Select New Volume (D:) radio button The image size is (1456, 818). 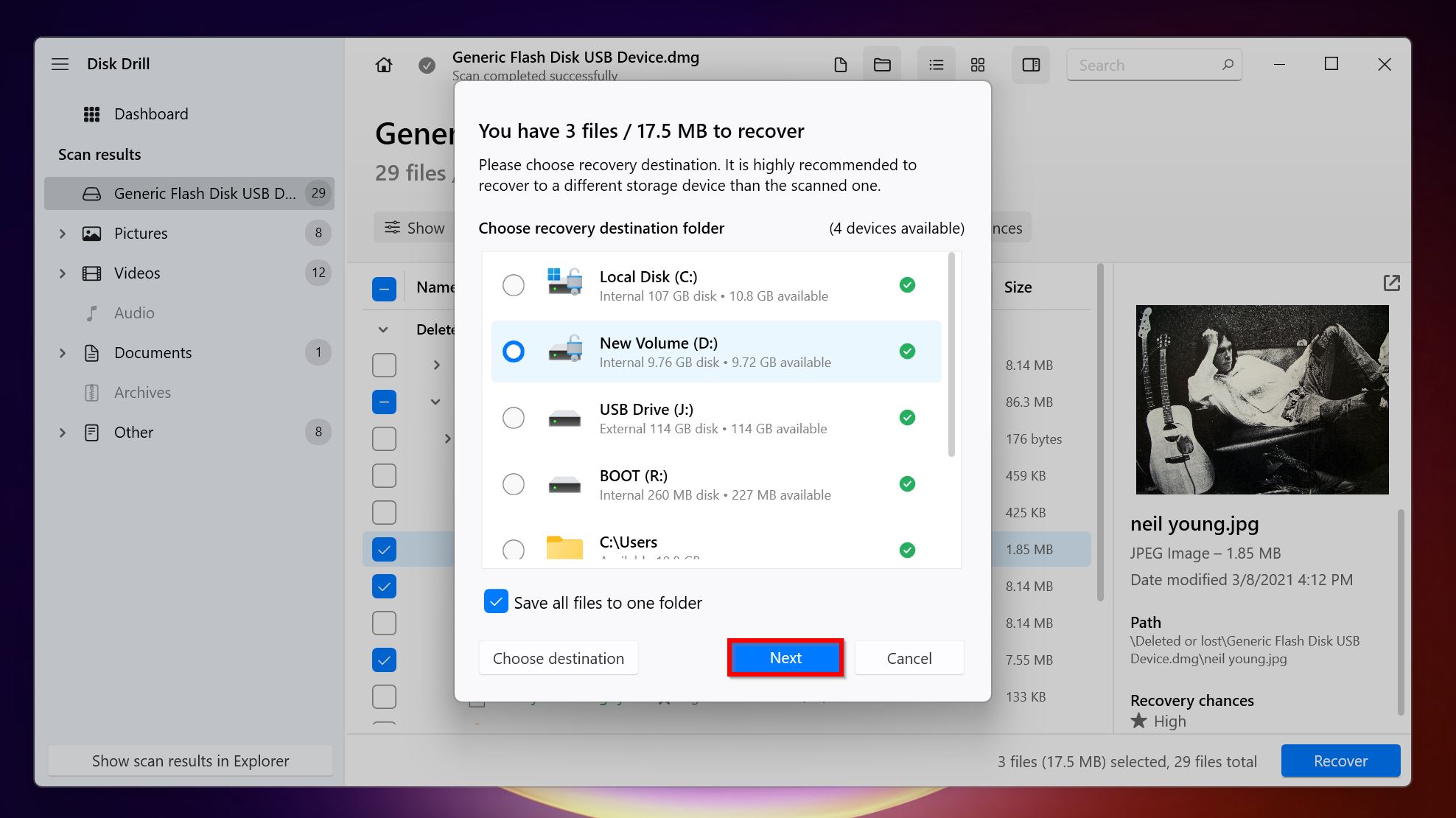tap(514, 352)
